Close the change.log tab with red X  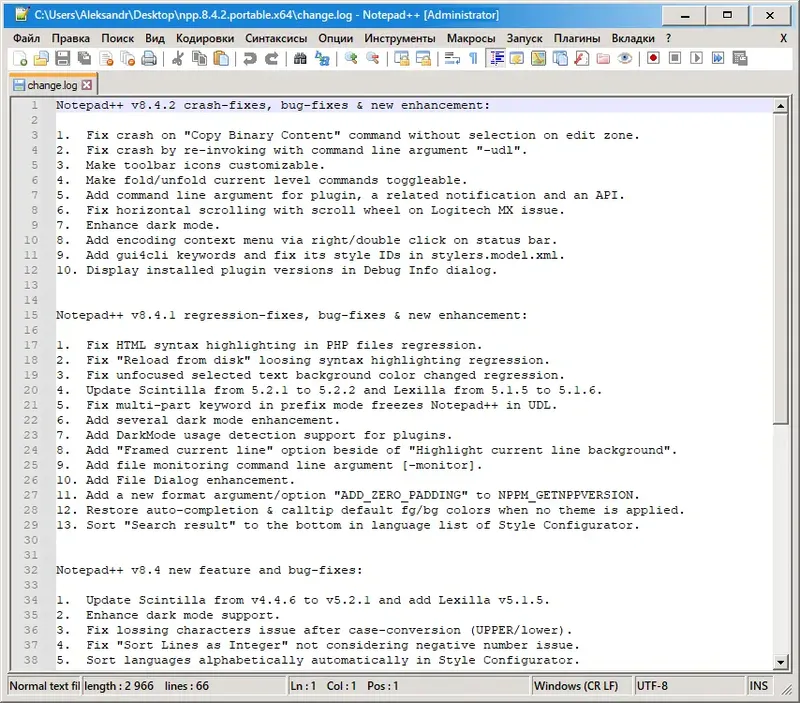[87, 85]
